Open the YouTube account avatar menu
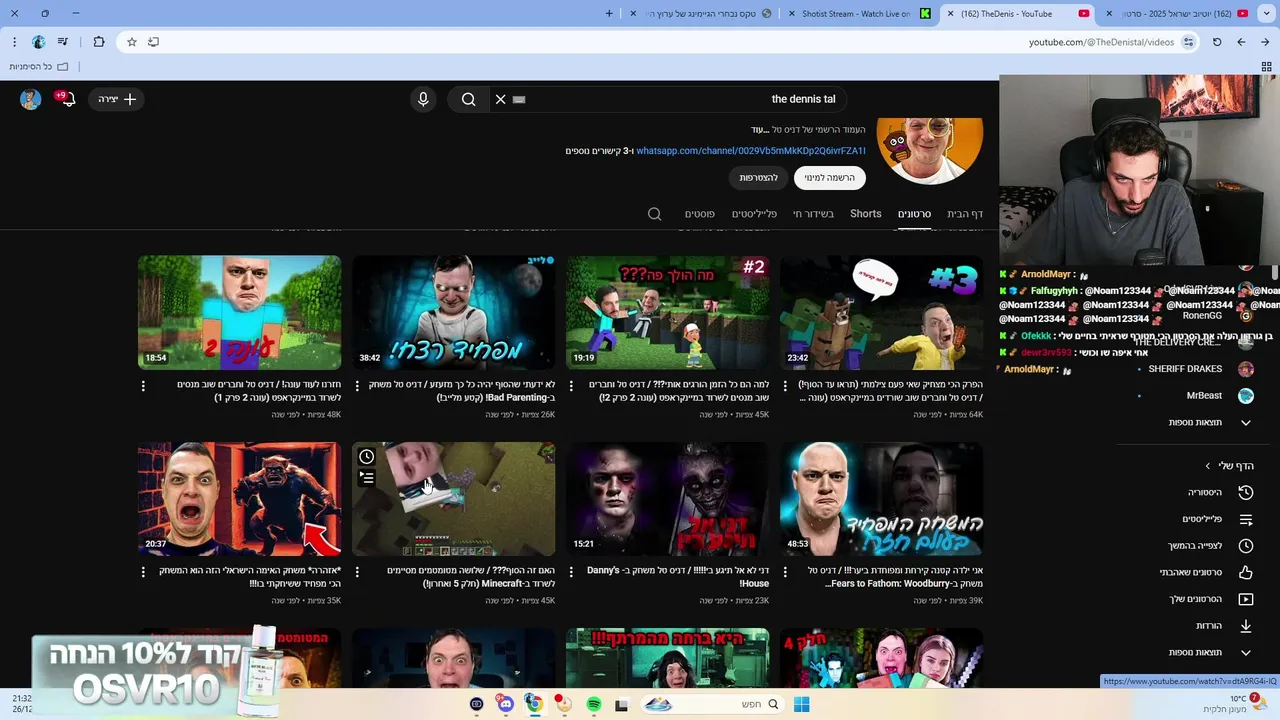Screen dimensions: 1280x720 (30, 99)
